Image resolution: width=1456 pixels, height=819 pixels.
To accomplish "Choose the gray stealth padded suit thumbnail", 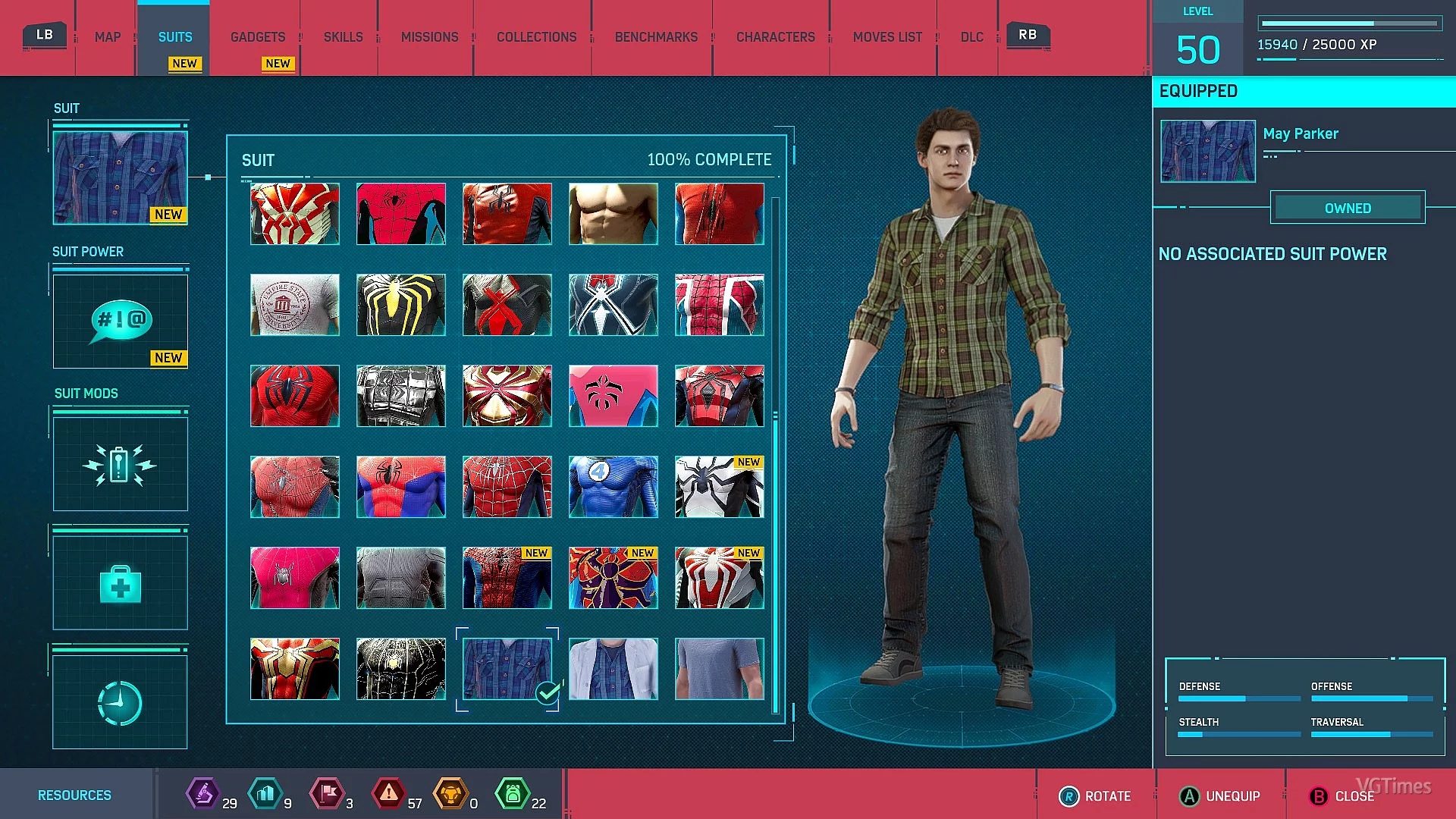I will click(401, 578).
